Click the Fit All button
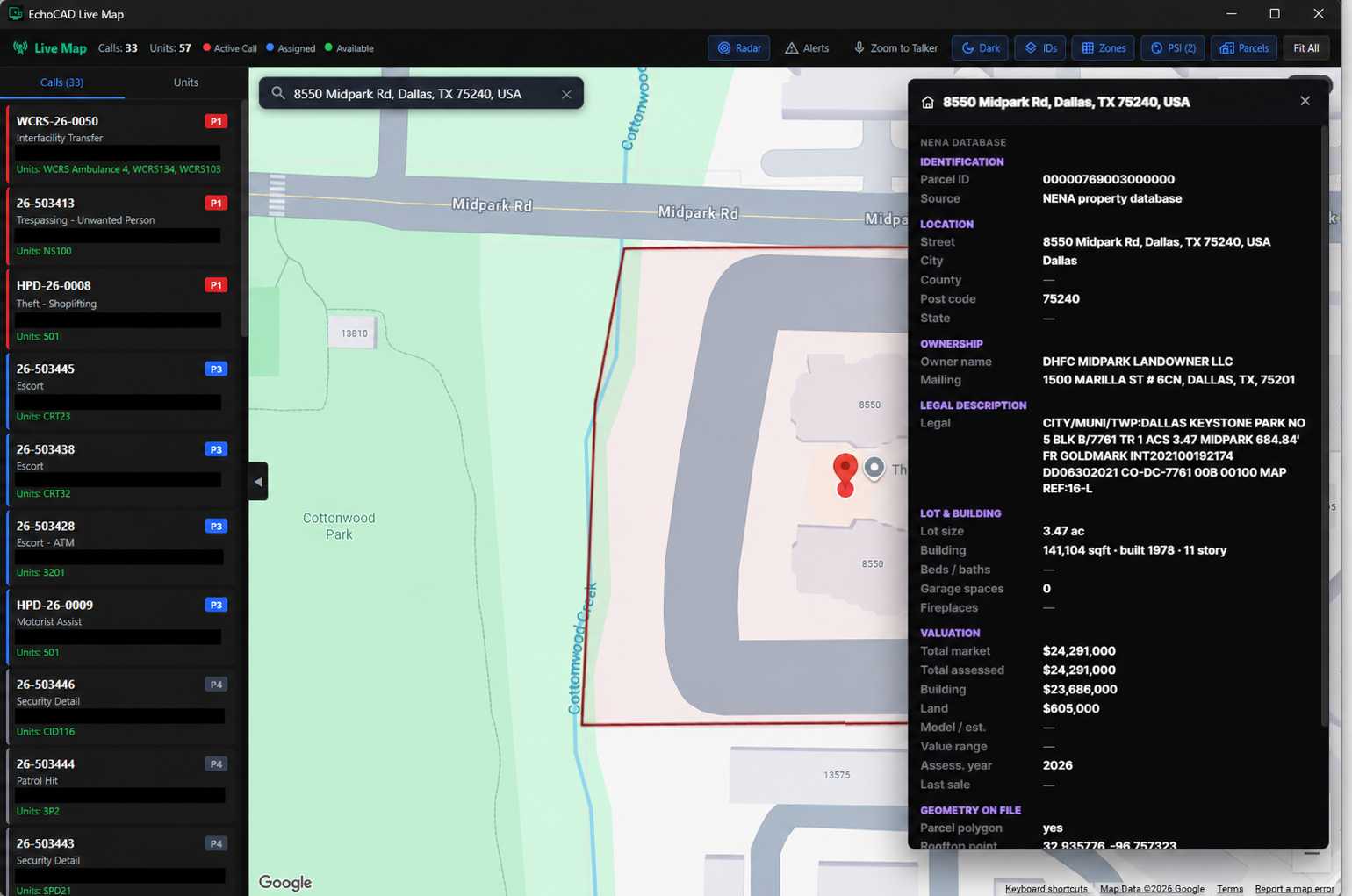 (x=1305, y=48)
